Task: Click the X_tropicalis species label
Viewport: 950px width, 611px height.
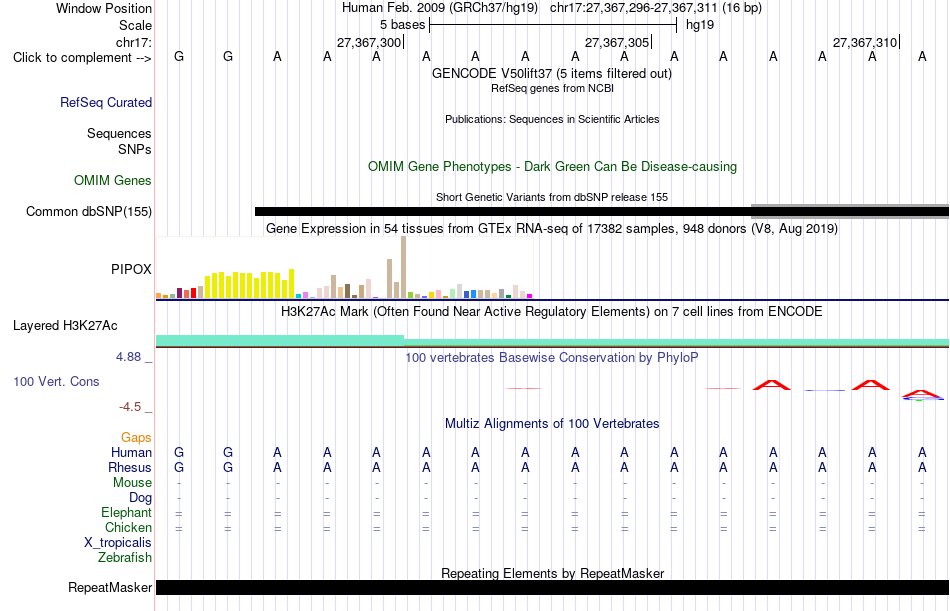Action: click(118, 543)
